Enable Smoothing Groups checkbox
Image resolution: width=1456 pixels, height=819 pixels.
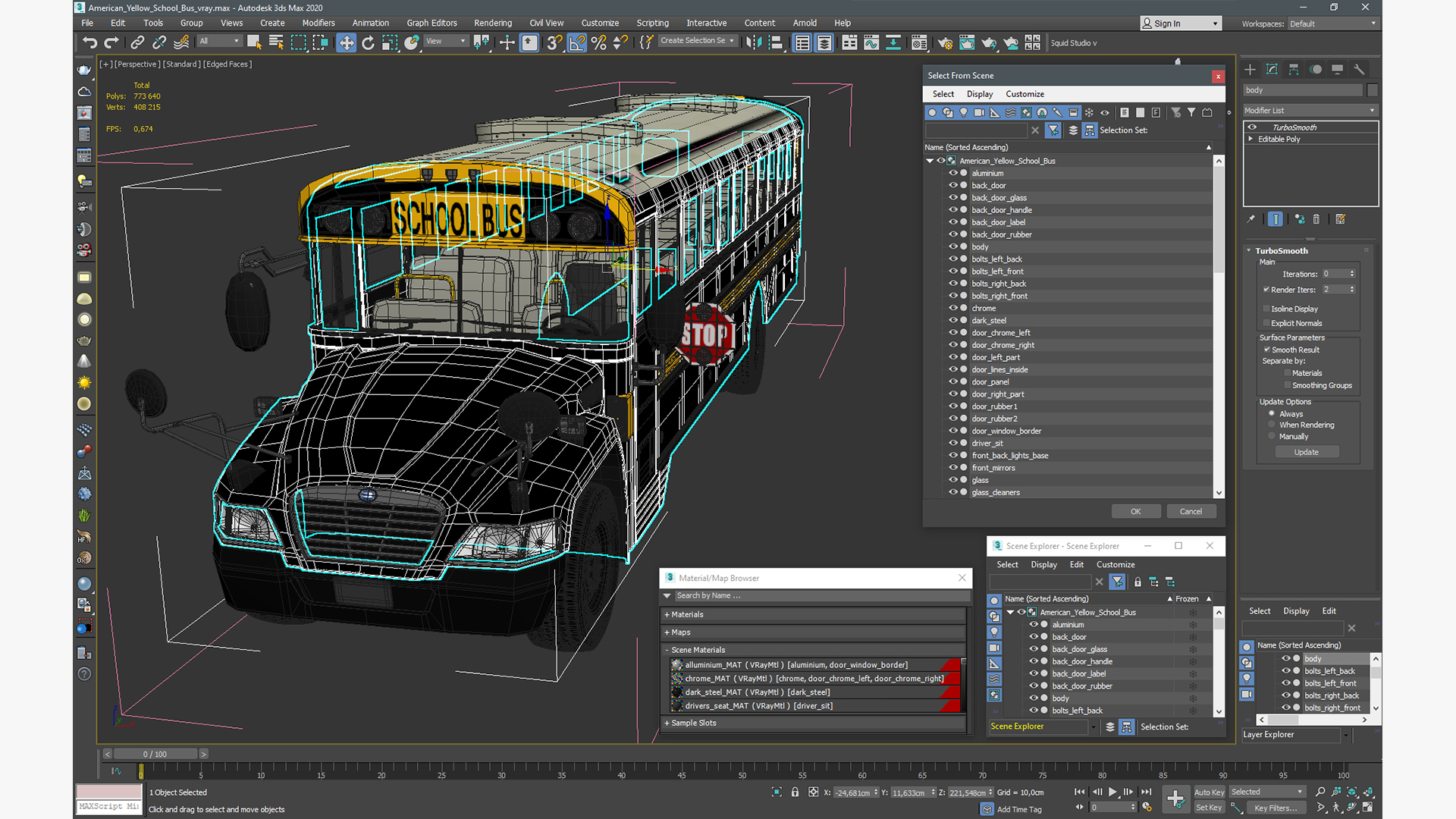pos(1287,385)
